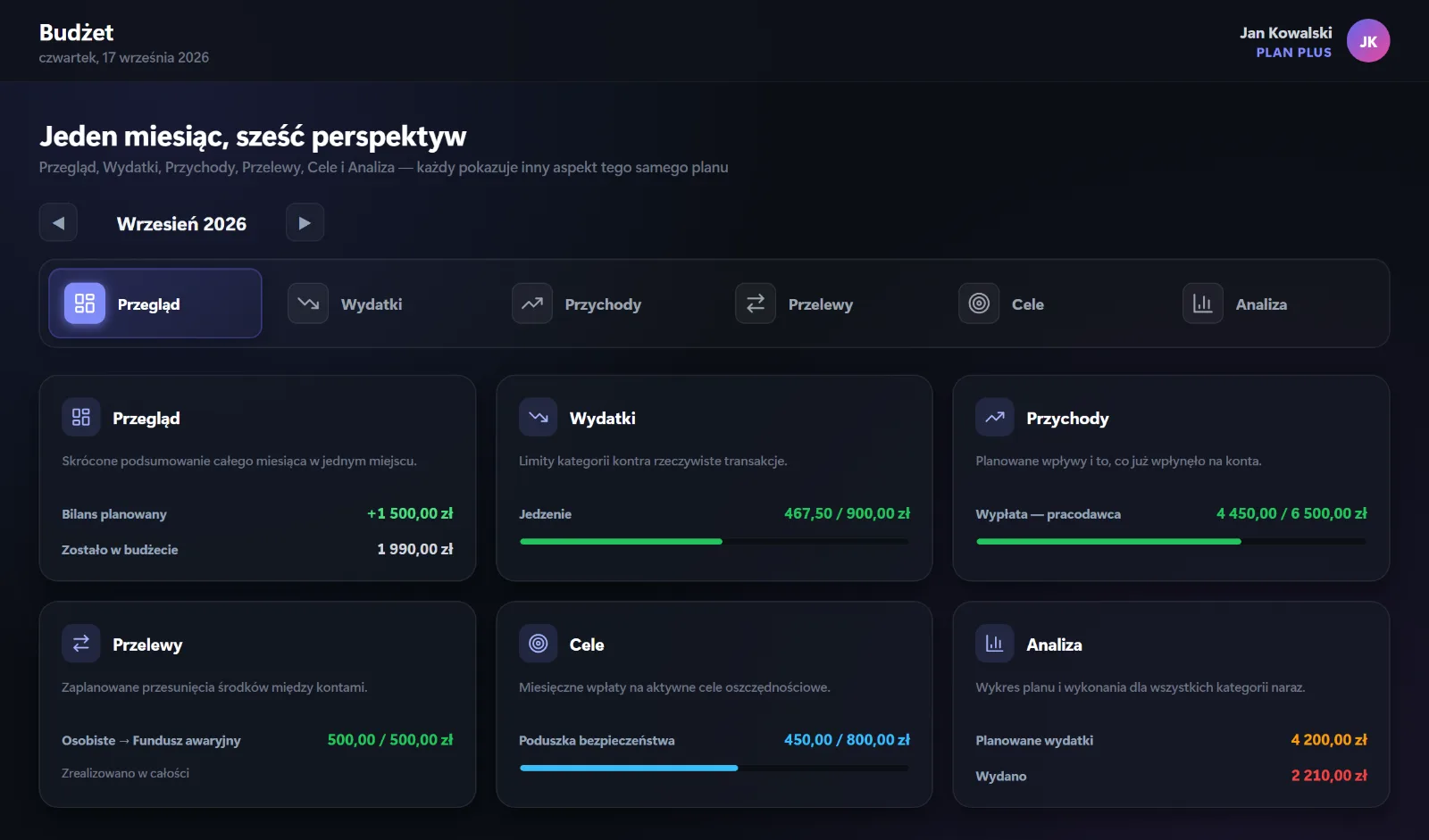Click the Wrzesień 2026 month label
This screenshot has width=1429, height=840.
coord(181,224)
